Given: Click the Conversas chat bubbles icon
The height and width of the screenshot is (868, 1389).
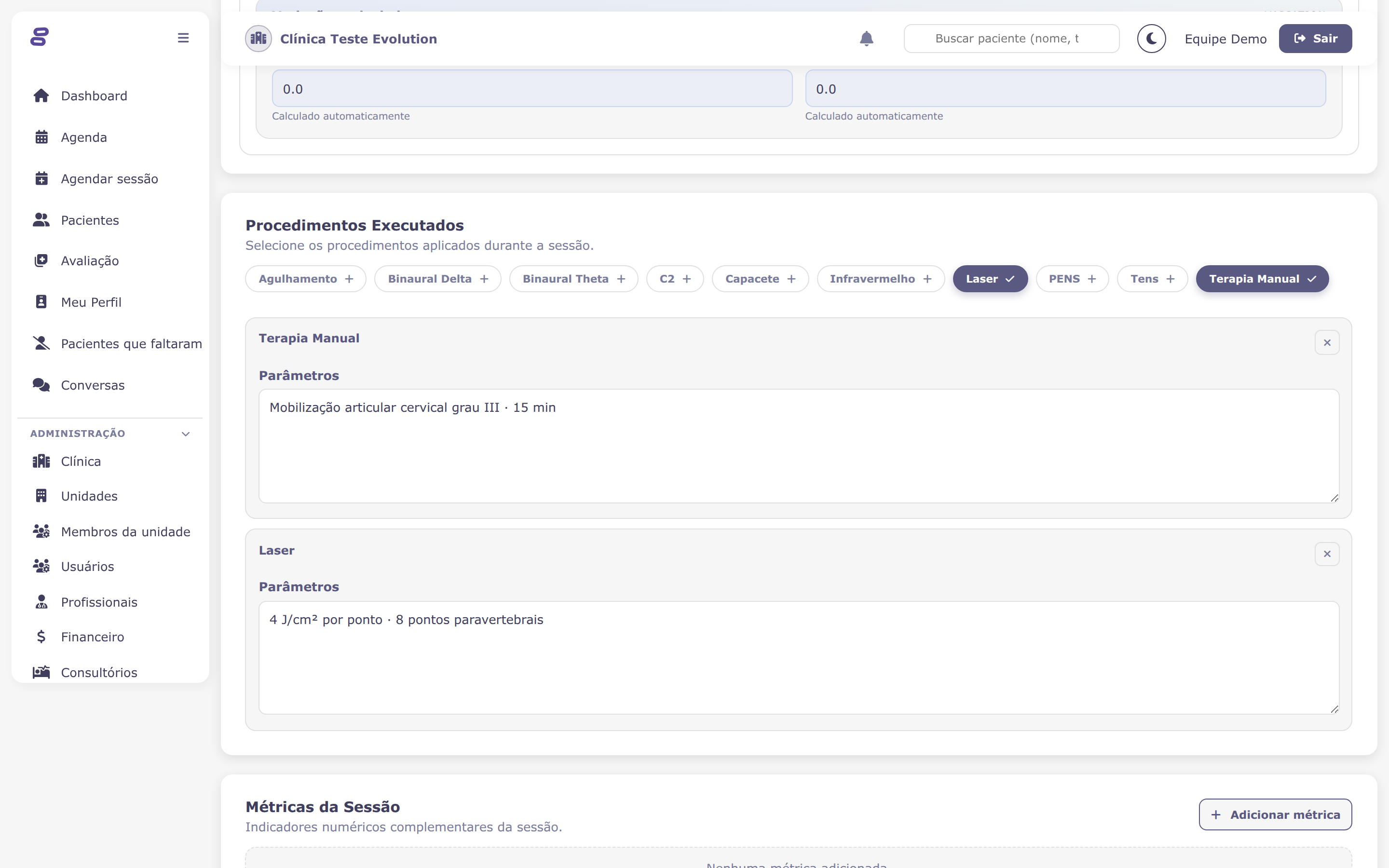Looking at the screenshot, I should [x=41, y=385].
